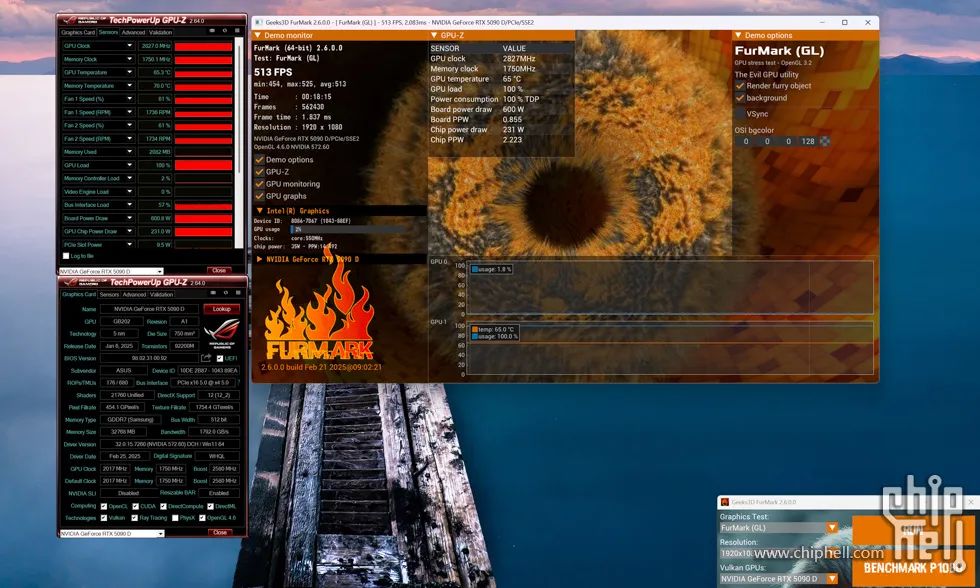Toggle the Vulkan checkbox in GPU-Z Technologies
This screenshot has width=980, height=588.
(104, 518)
